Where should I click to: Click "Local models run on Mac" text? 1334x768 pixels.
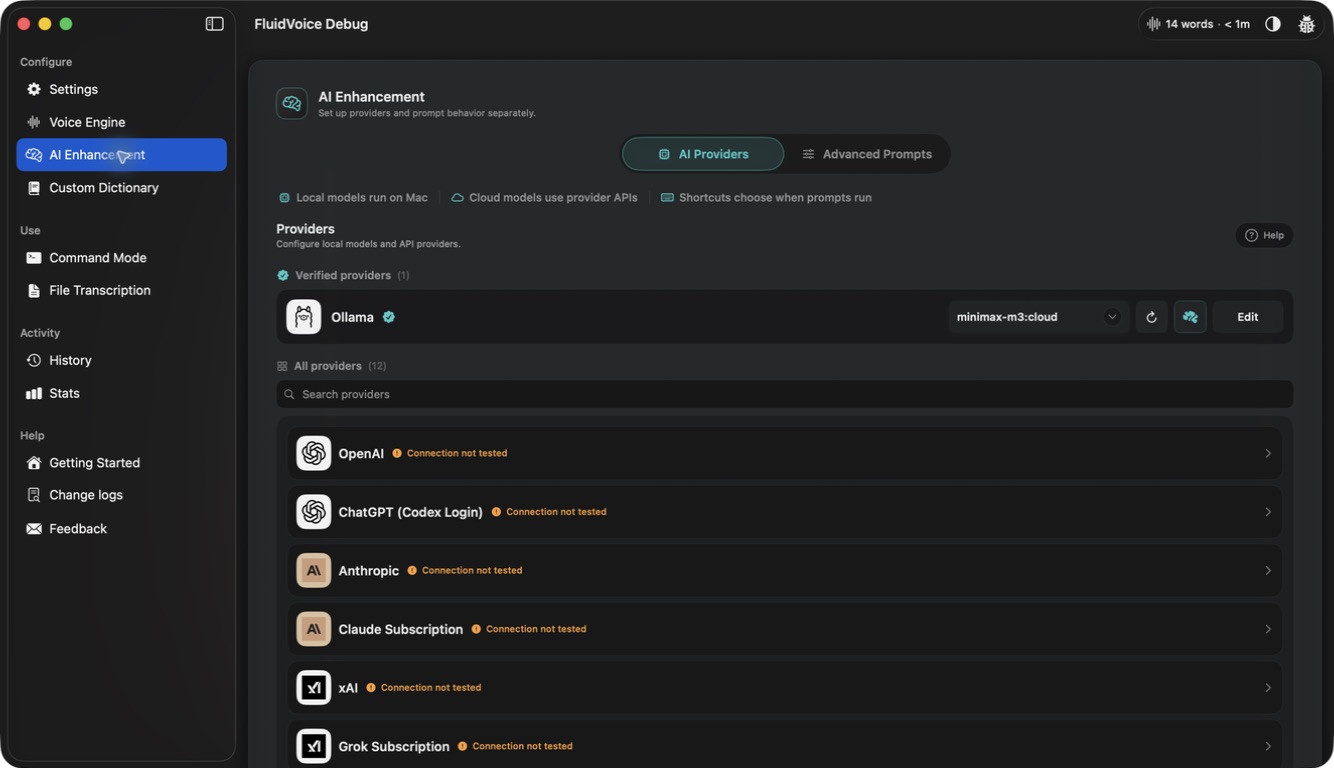362,198
